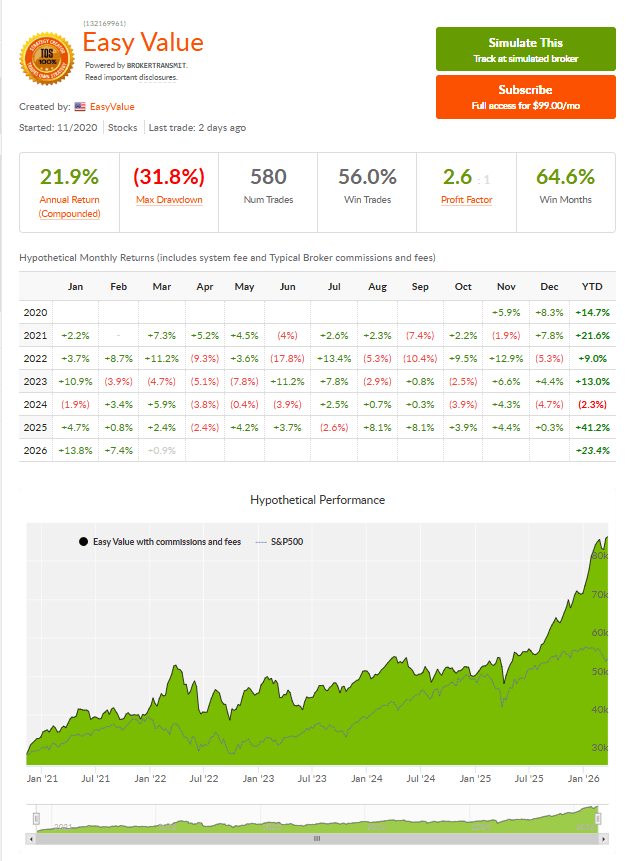Viewport: 633px width, 861px height.
Task: Open the Max Drawdown link
Action: pos(169,200)
